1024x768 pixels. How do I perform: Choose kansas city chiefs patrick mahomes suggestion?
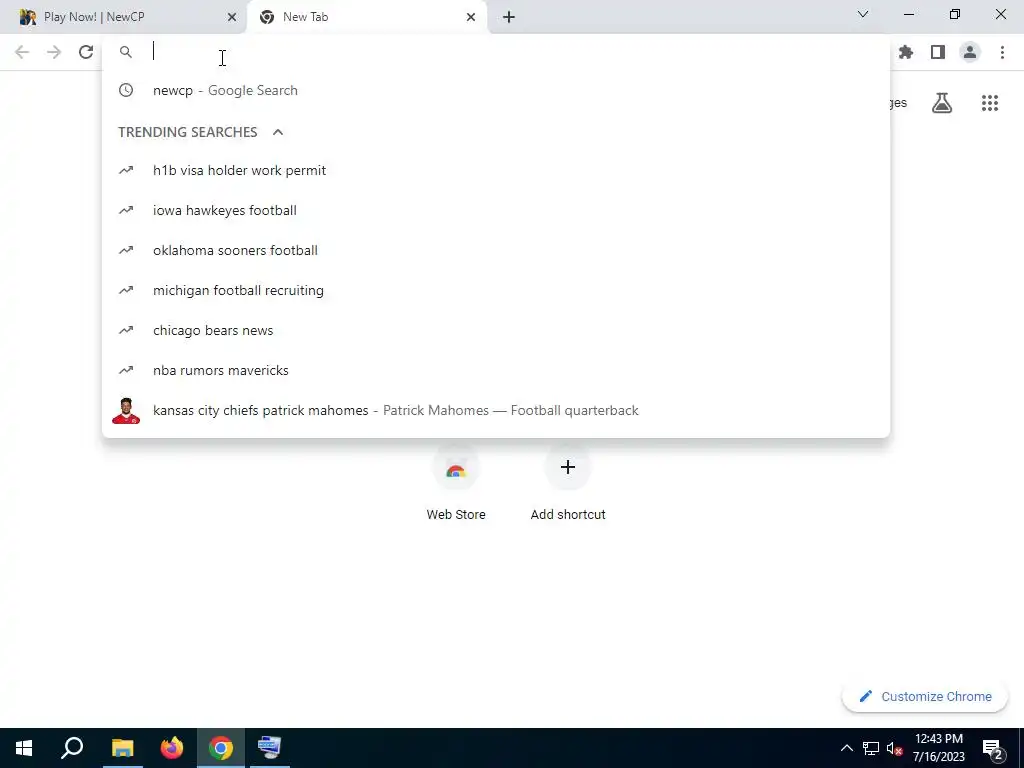tap(496, 410)
